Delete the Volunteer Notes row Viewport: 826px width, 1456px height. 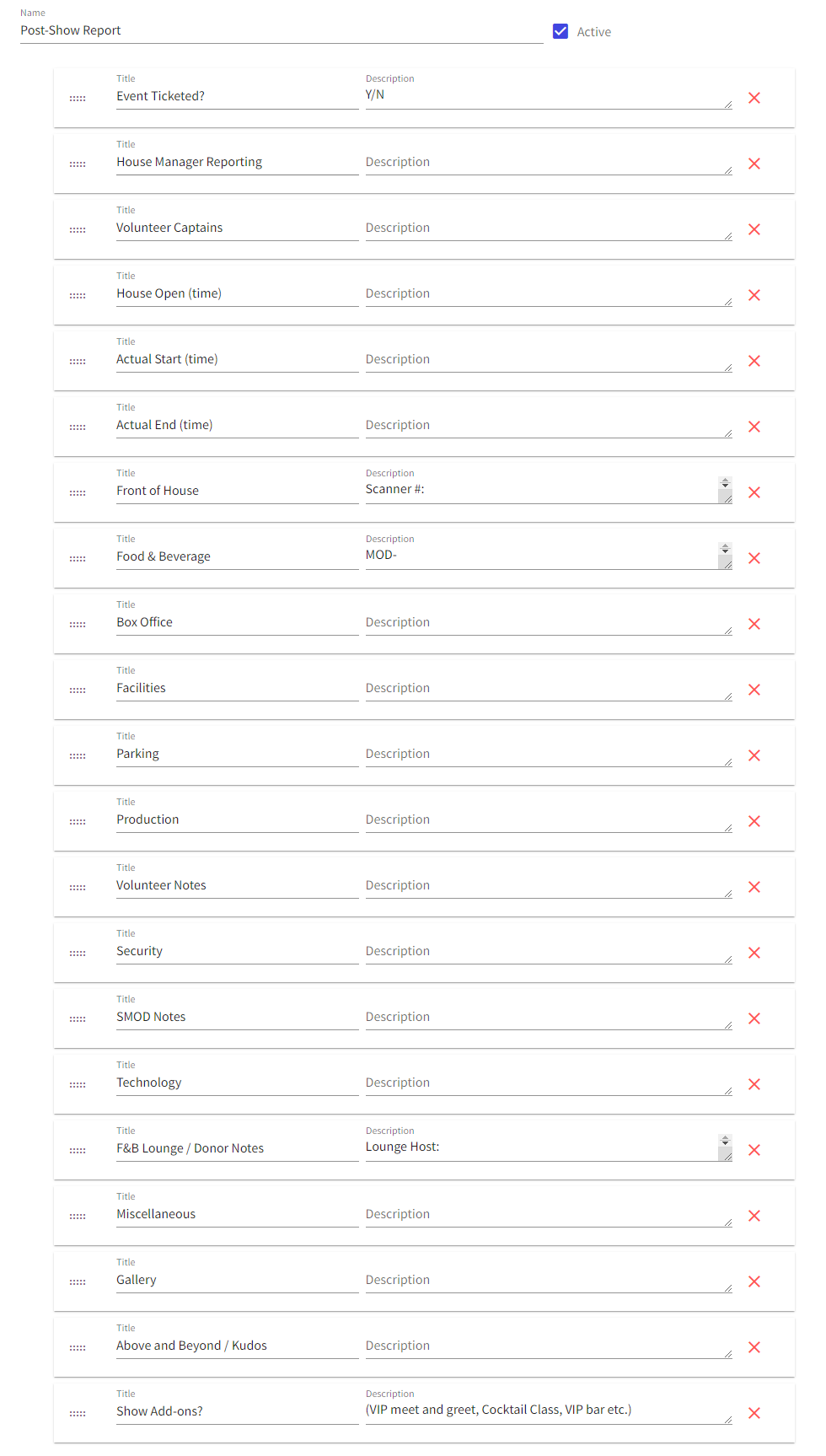point(754,887)
